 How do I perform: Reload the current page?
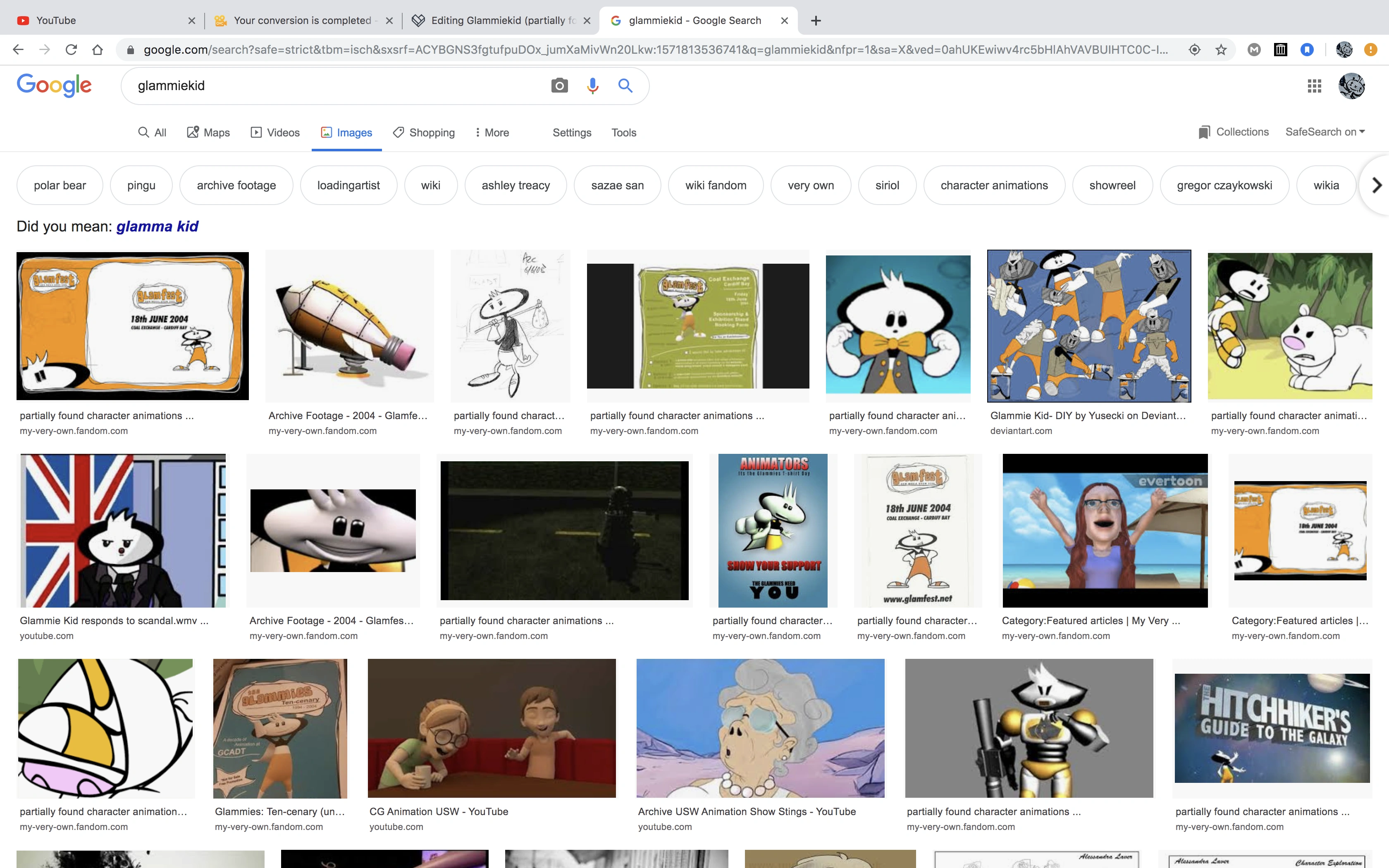tap(71, 50)
